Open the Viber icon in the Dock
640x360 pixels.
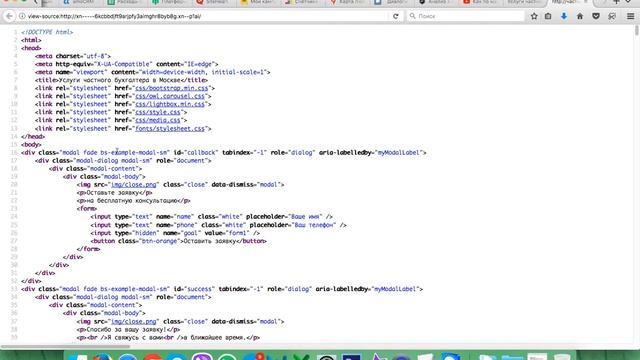click(x=202, y=356)
